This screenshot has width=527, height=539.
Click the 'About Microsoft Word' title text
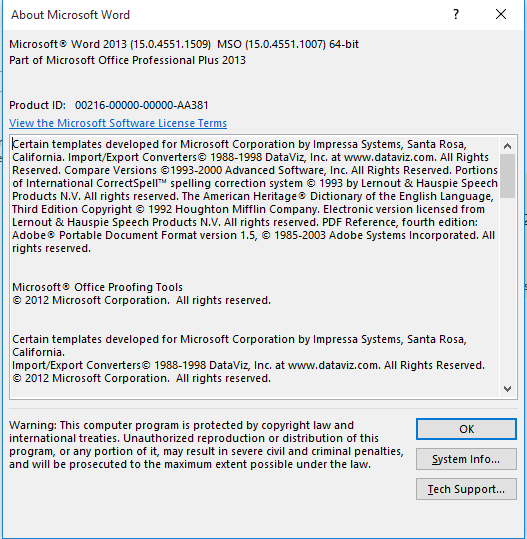(70, 15)
